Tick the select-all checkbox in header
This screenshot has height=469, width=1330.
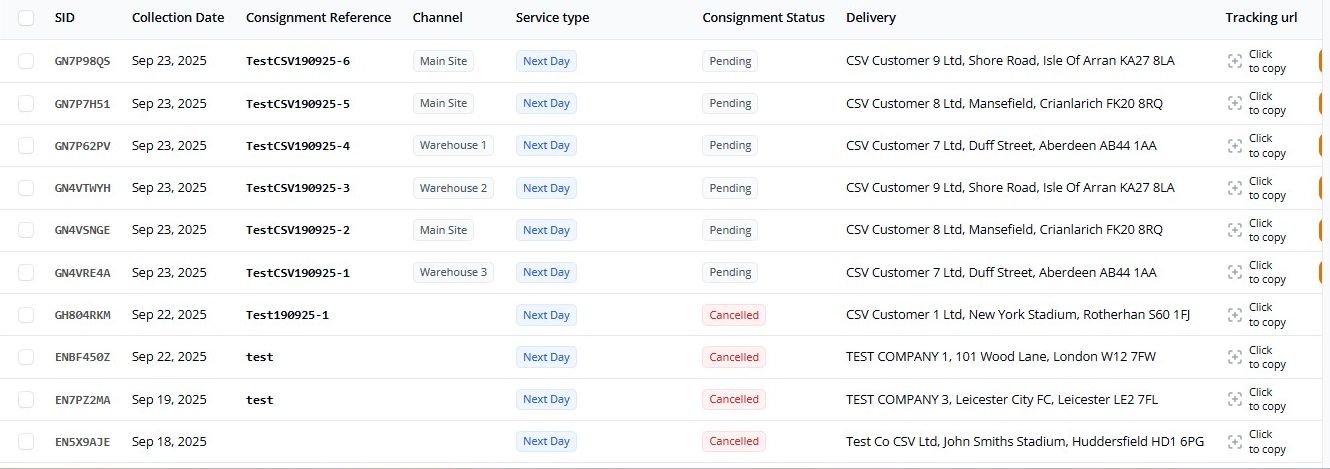click(26, 18)
